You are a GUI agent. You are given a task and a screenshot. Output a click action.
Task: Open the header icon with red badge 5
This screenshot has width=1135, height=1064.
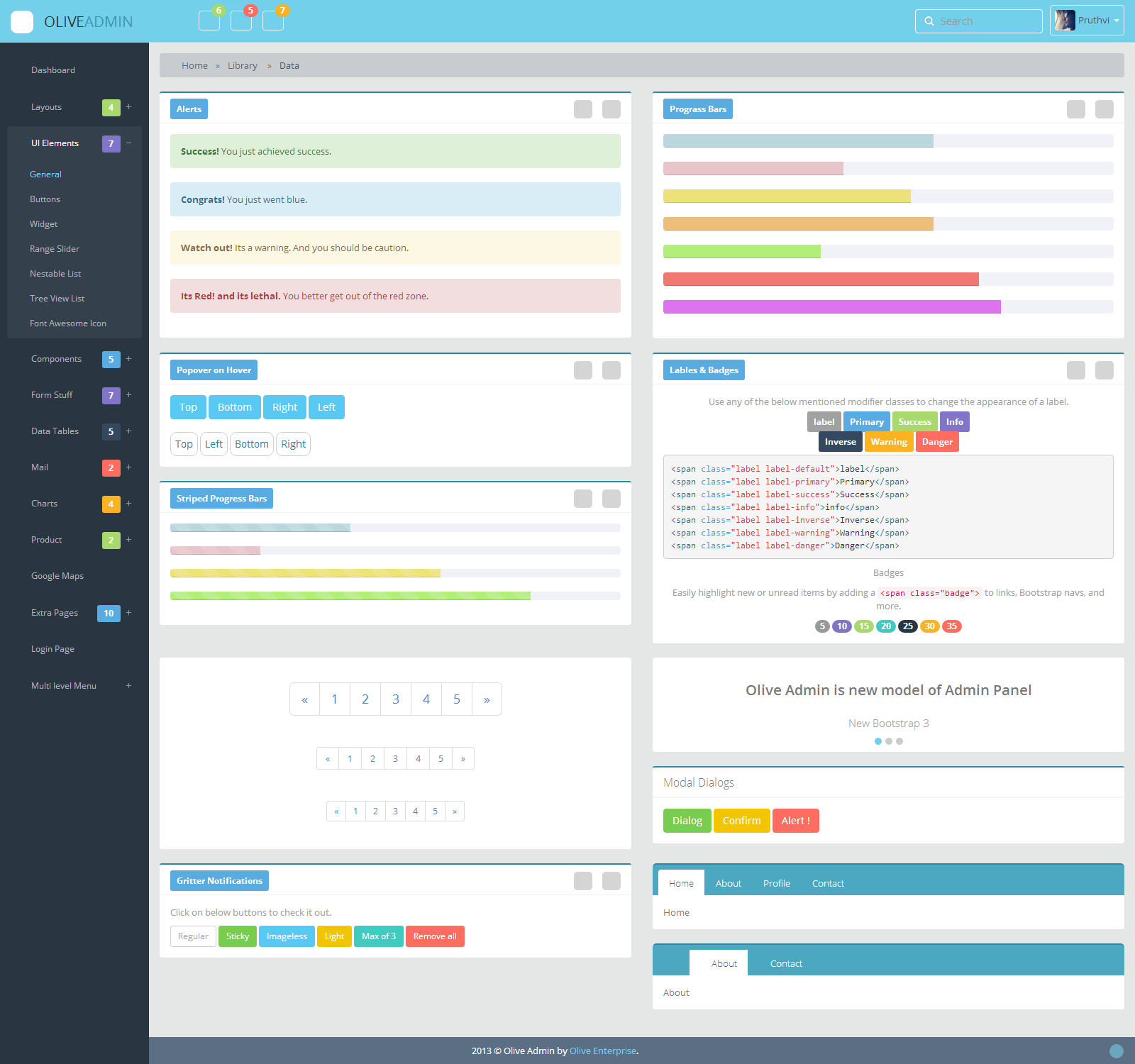pyautogui.click(x=241, y=21)
